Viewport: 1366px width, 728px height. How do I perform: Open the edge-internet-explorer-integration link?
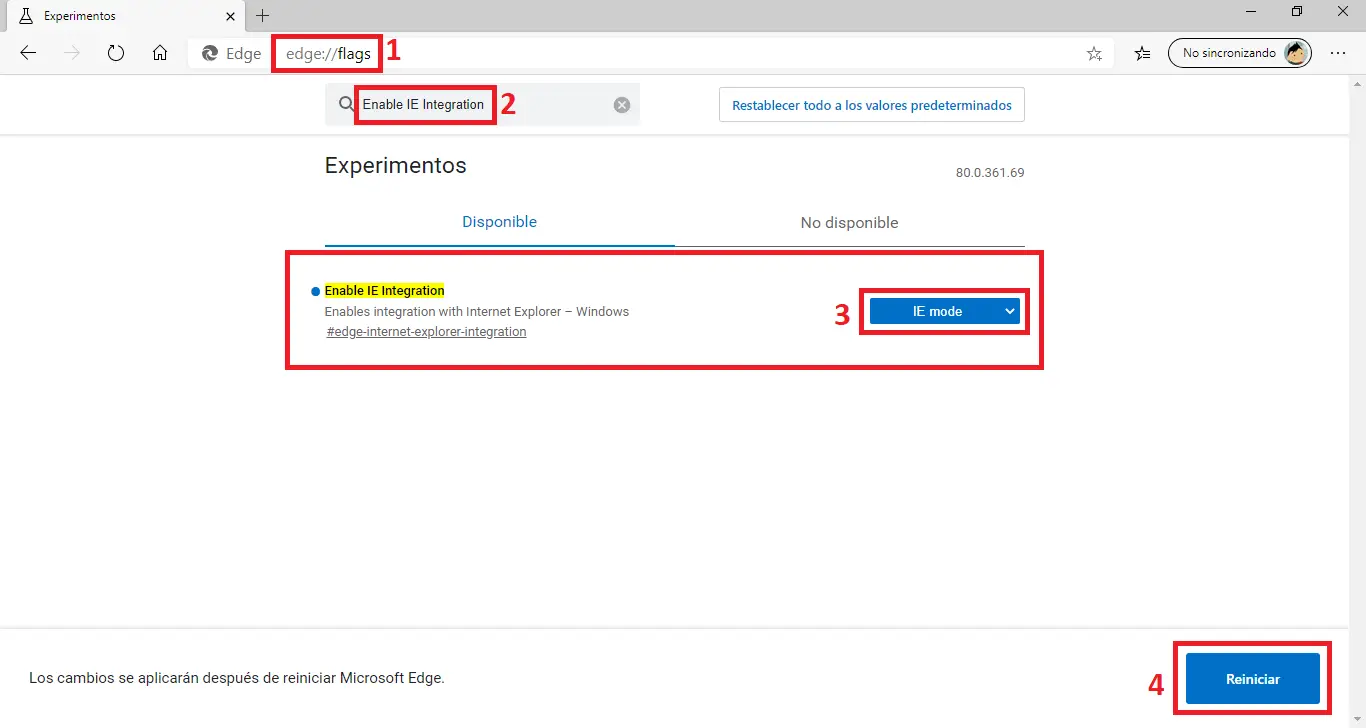[426, 331]
